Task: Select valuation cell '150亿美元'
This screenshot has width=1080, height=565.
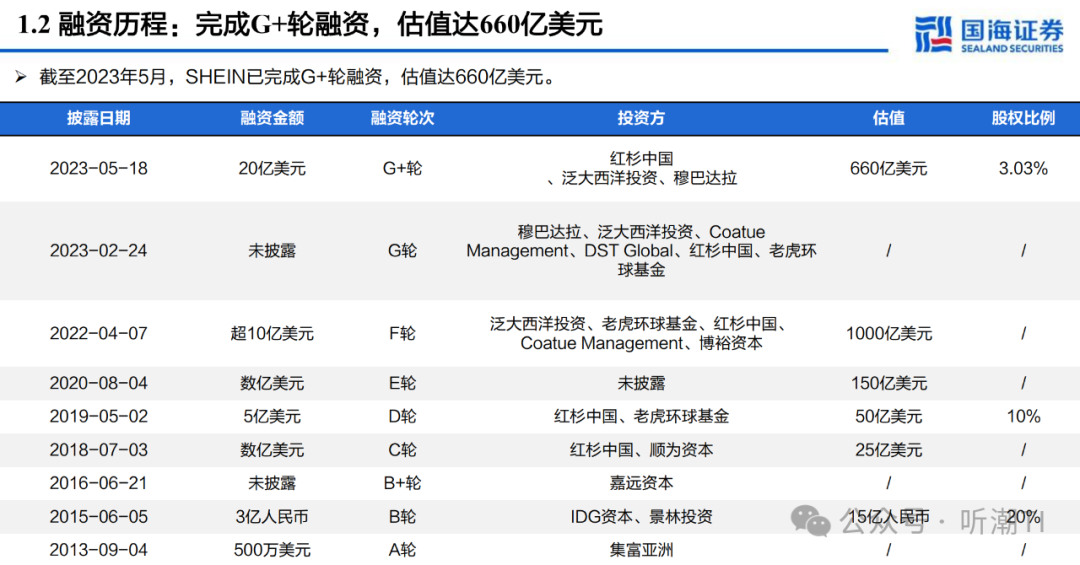Action: click(x=889, y=383)
